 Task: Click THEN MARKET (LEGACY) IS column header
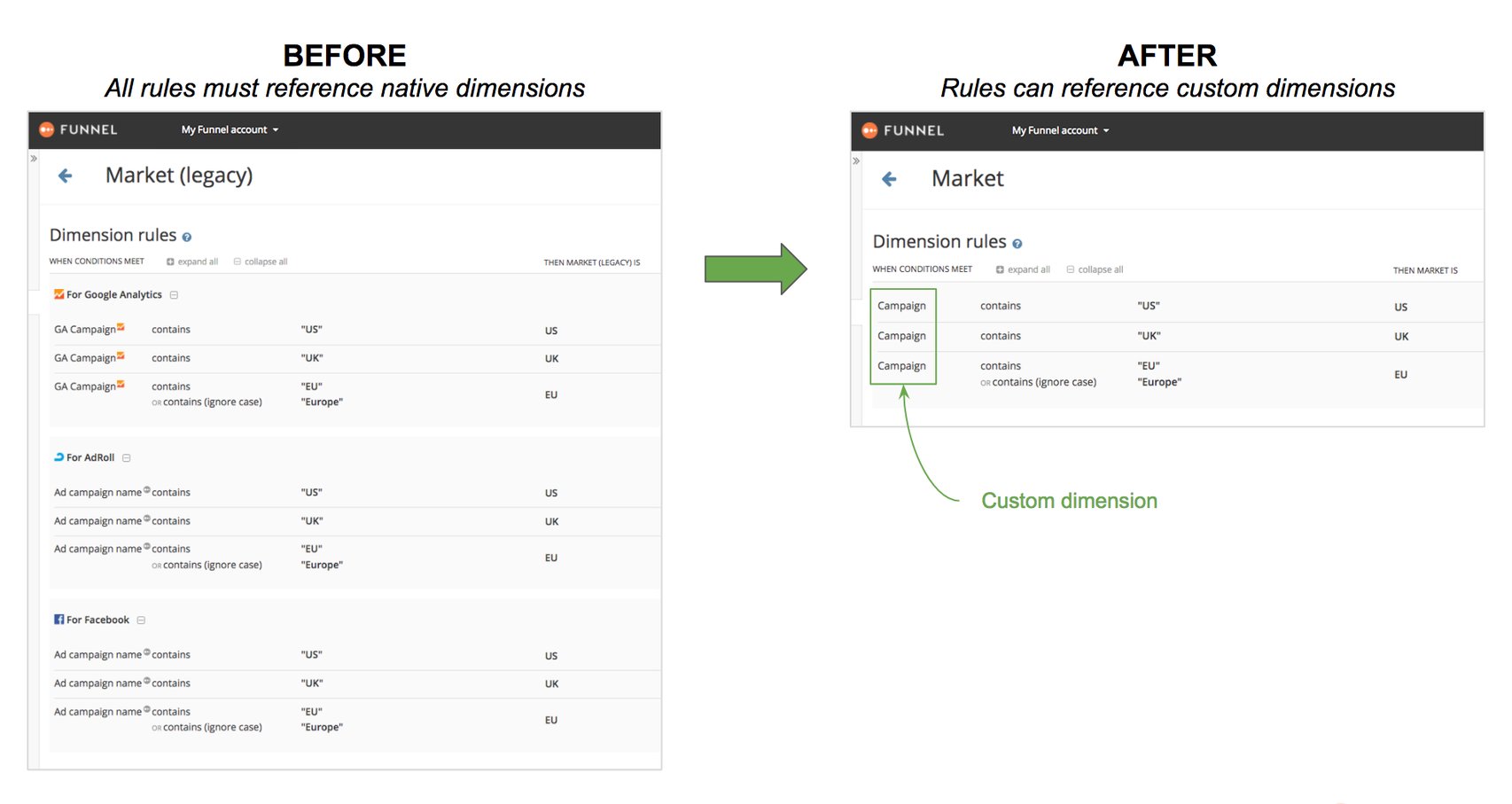tap(592, 262)
